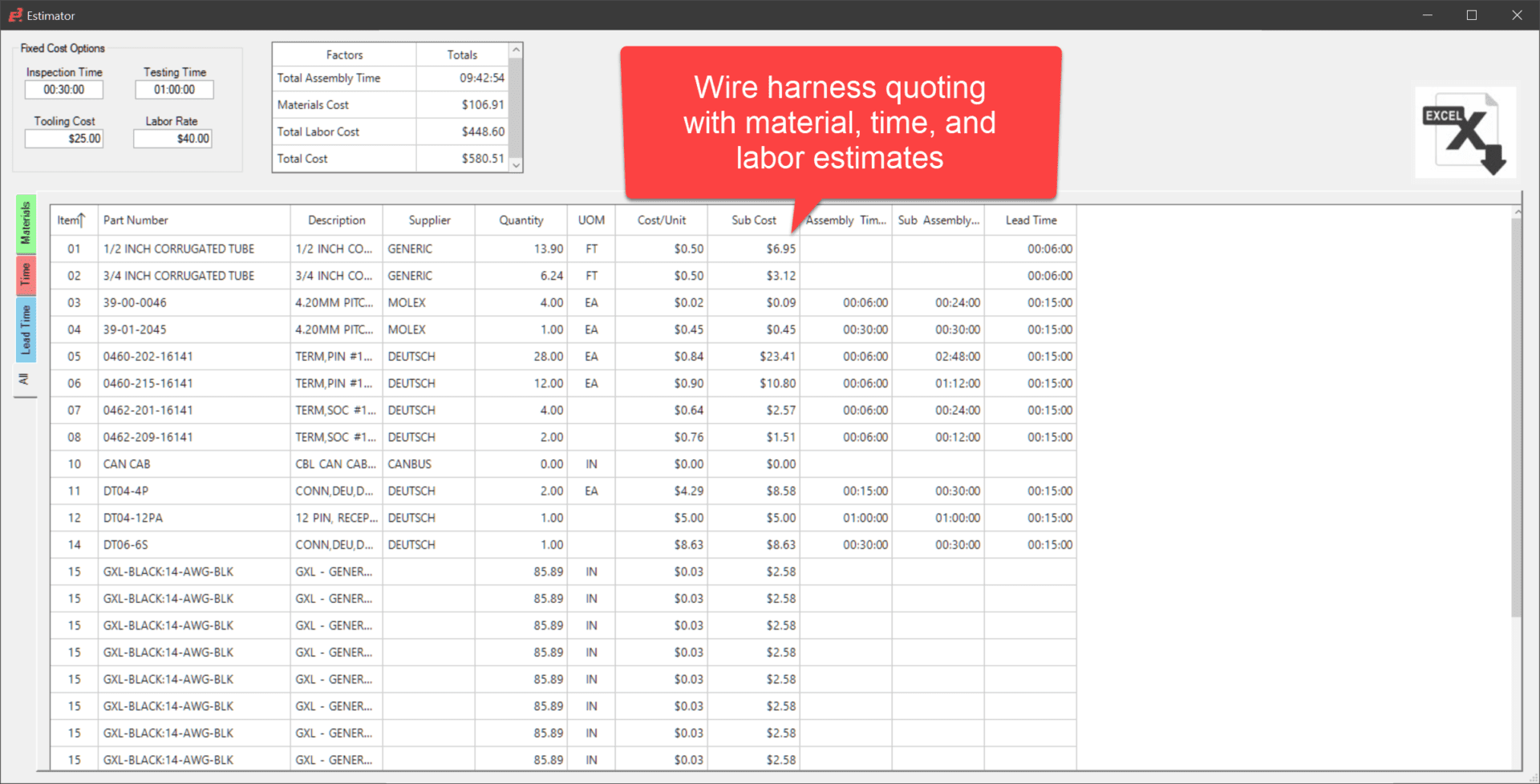Click the resize grip in the bottom-right corner
The height and width of the screenshot is (784, 1540).
(x=1532, y=778)
